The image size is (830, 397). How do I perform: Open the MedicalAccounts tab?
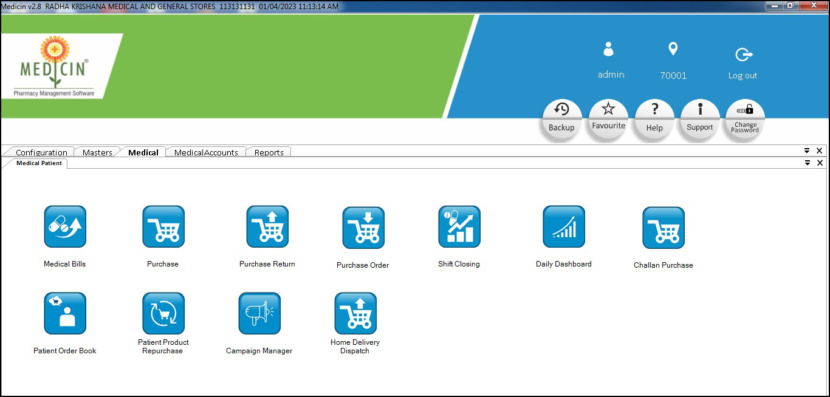point(206,152)
